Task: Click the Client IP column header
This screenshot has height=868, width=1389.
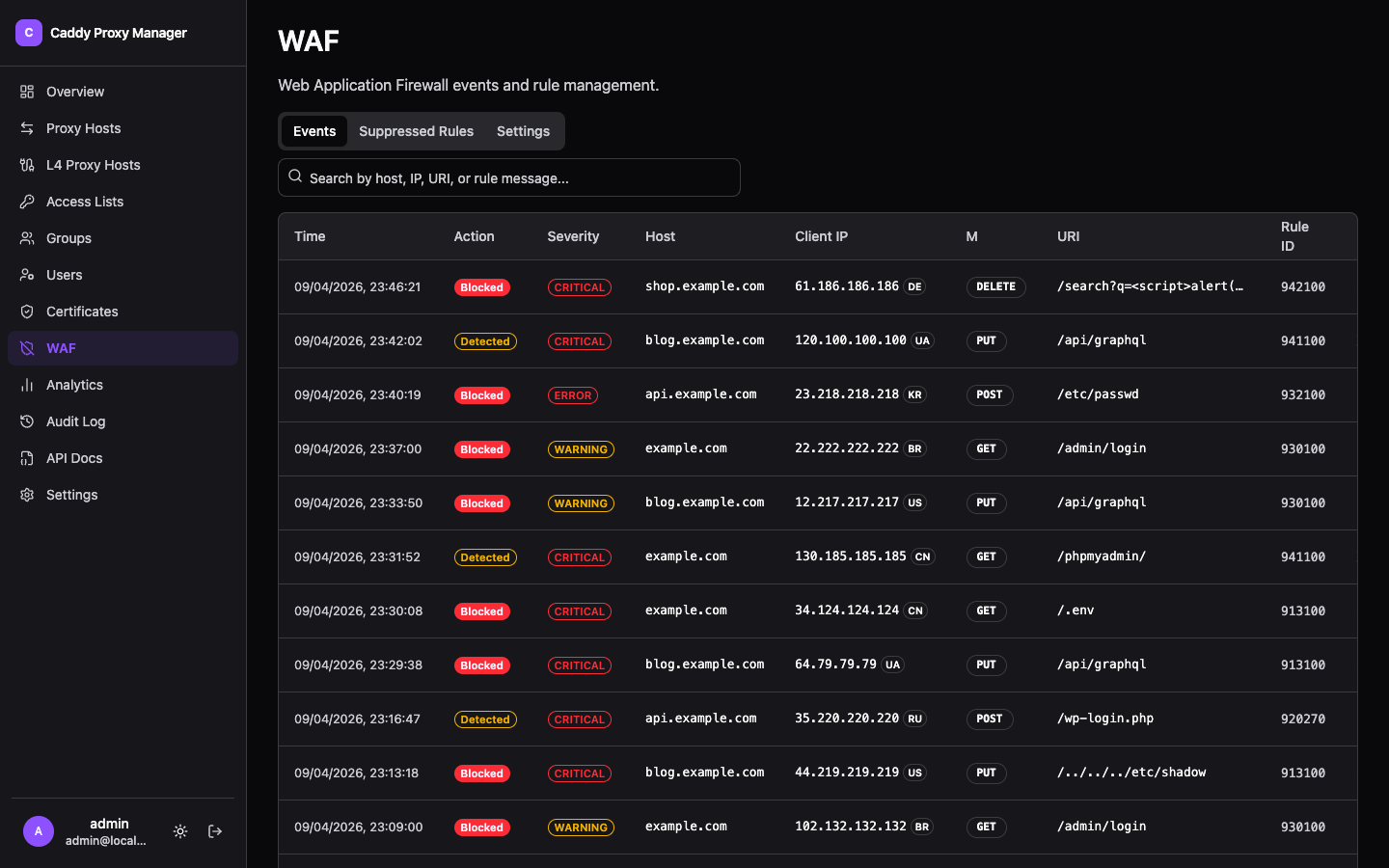Action: 821,236
